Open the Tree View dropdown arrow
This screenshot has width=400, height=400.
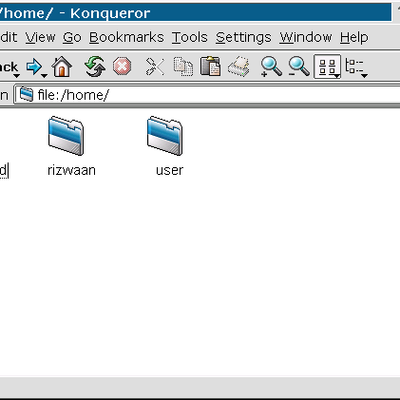click(x=364, y=76)
